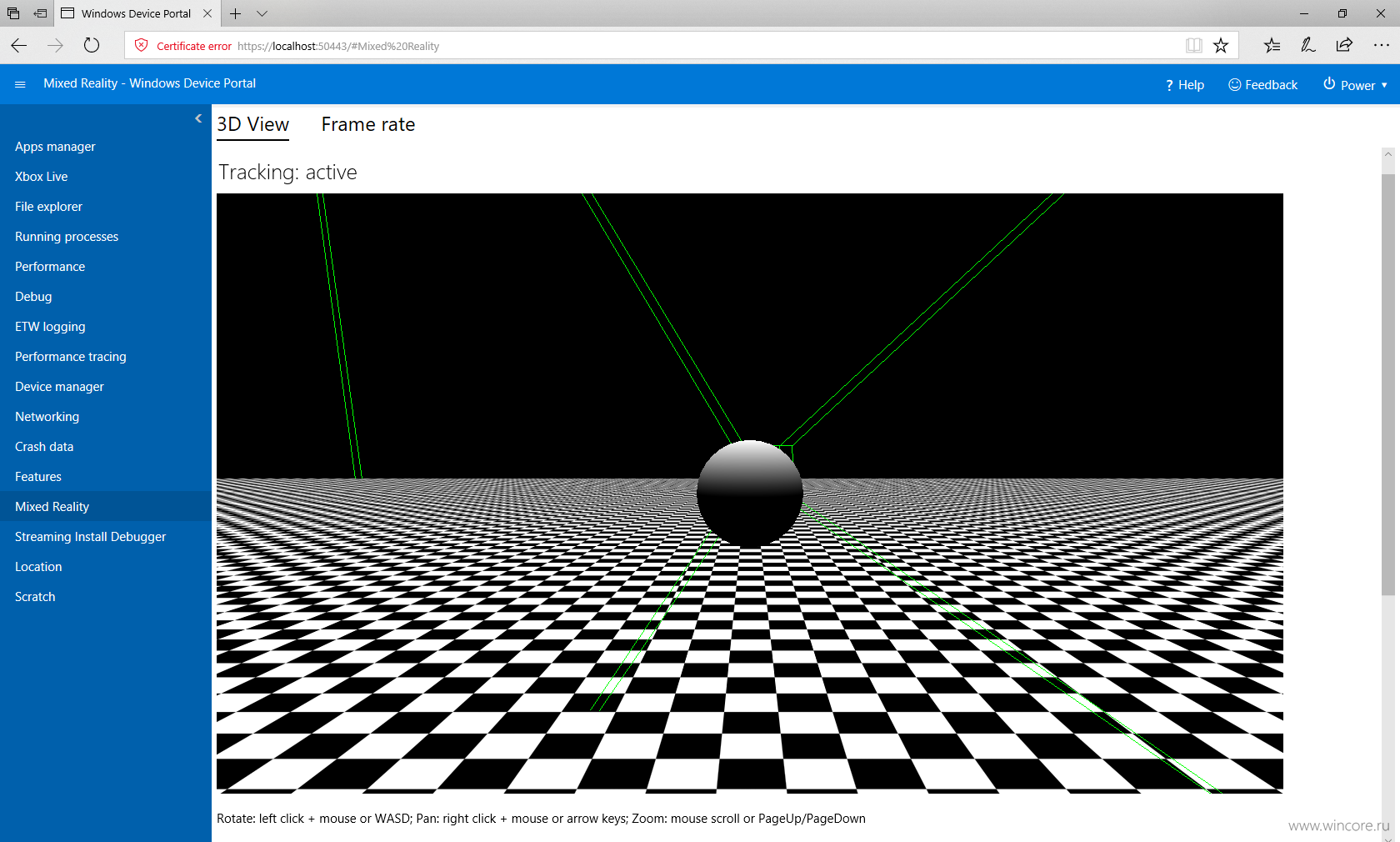
Task: Add web notes with the pen icon
Action: tap(1308, 46)
